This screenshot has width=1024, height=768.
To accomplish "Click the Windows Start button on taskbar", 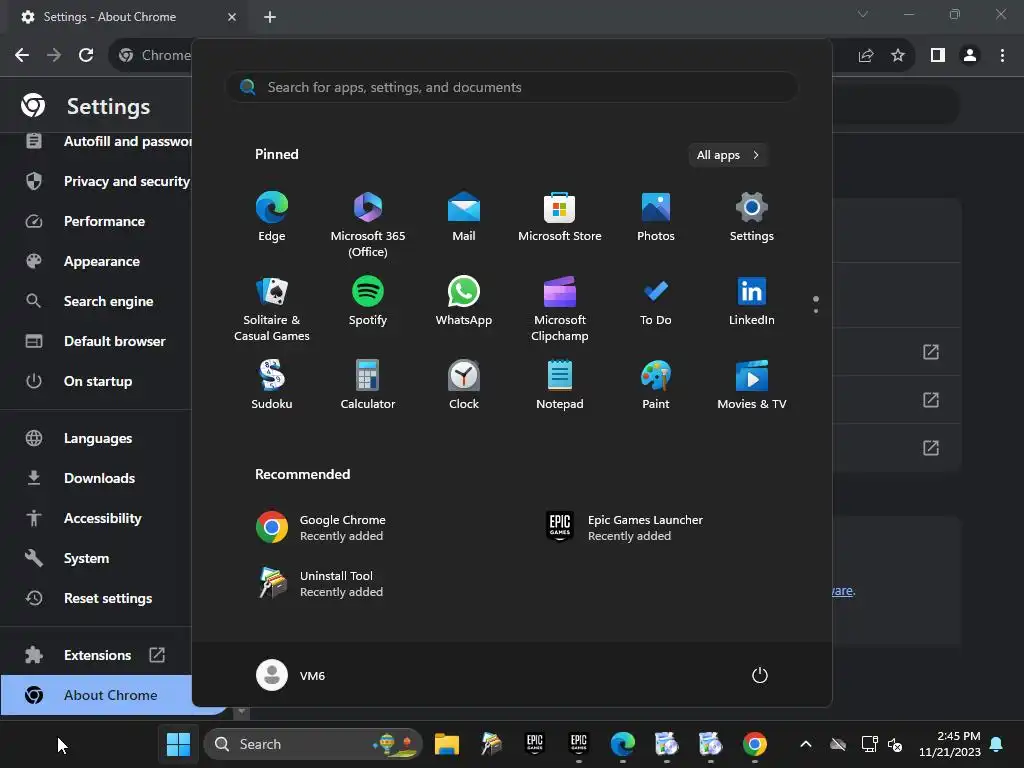I will tap(178, 744).
